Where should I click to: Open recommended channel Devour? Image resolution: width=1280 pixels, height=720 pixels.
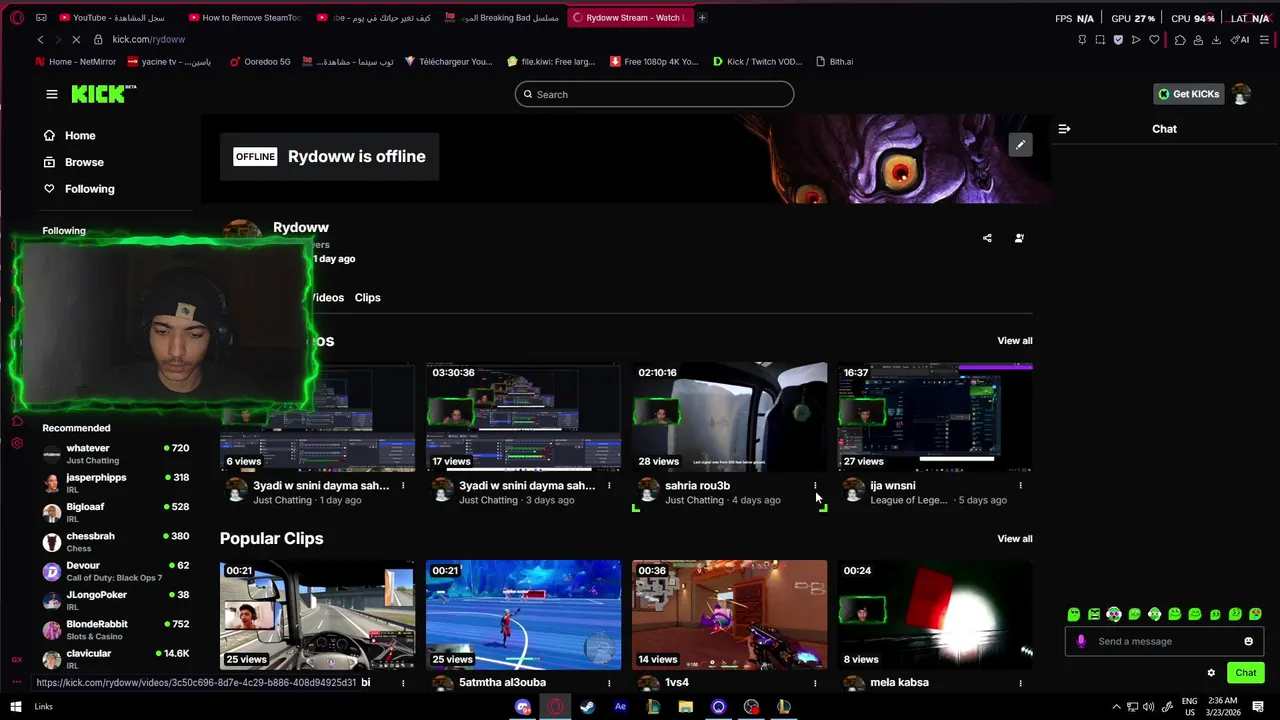pos(115,571)
